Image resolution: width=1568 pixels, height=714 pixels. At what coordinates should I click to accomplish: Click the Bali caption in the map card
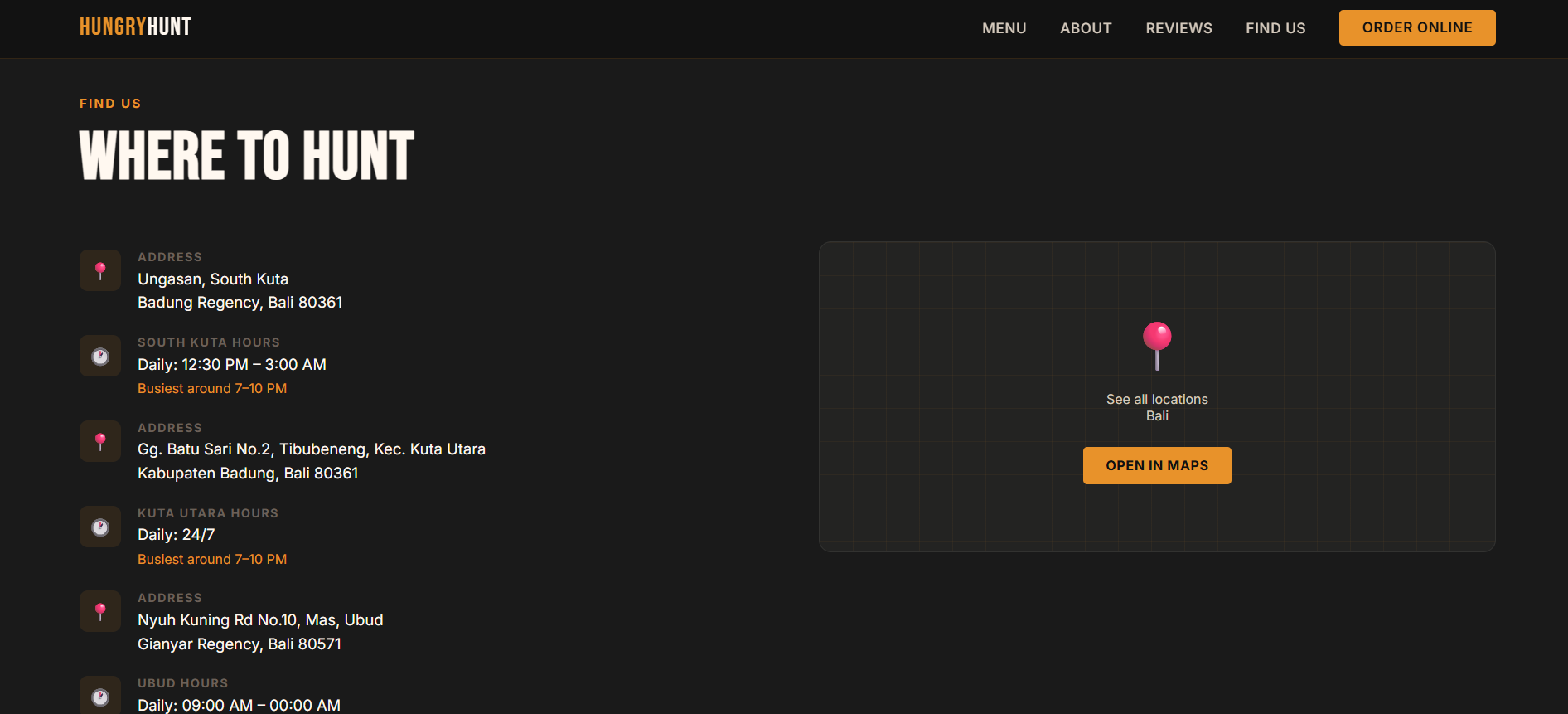click(x=1157, y=416)
